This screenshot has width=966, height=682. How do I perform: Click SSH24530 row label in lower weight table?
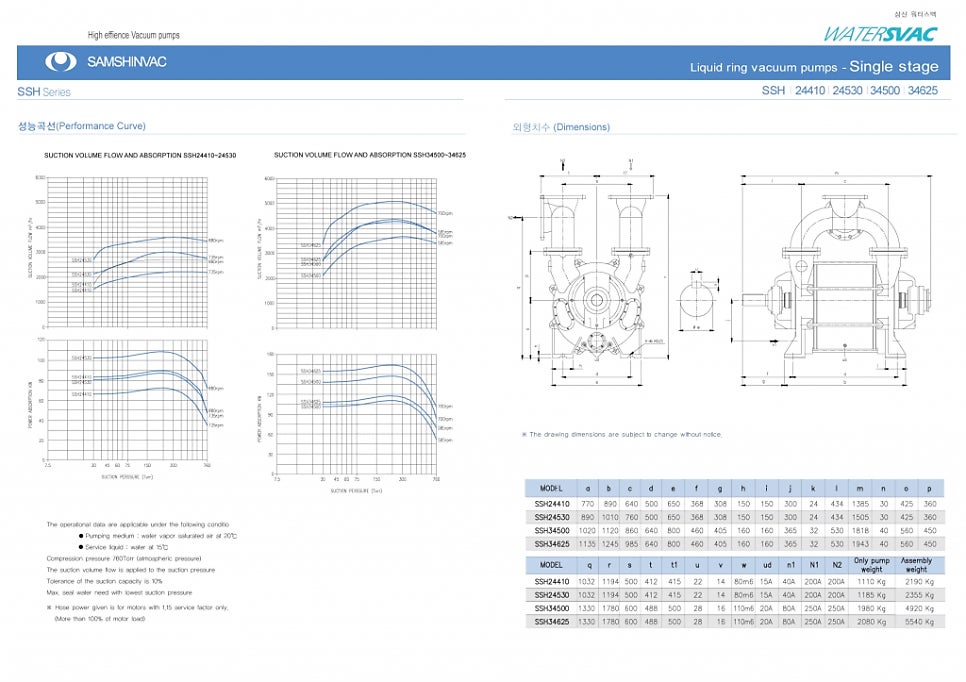point(552,595)
